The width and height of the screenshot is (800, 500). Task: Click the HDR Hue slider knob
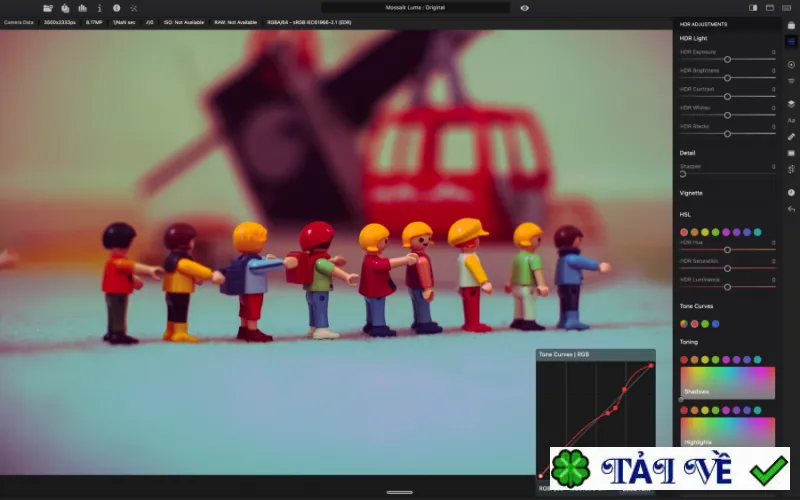tap(728, 250)
